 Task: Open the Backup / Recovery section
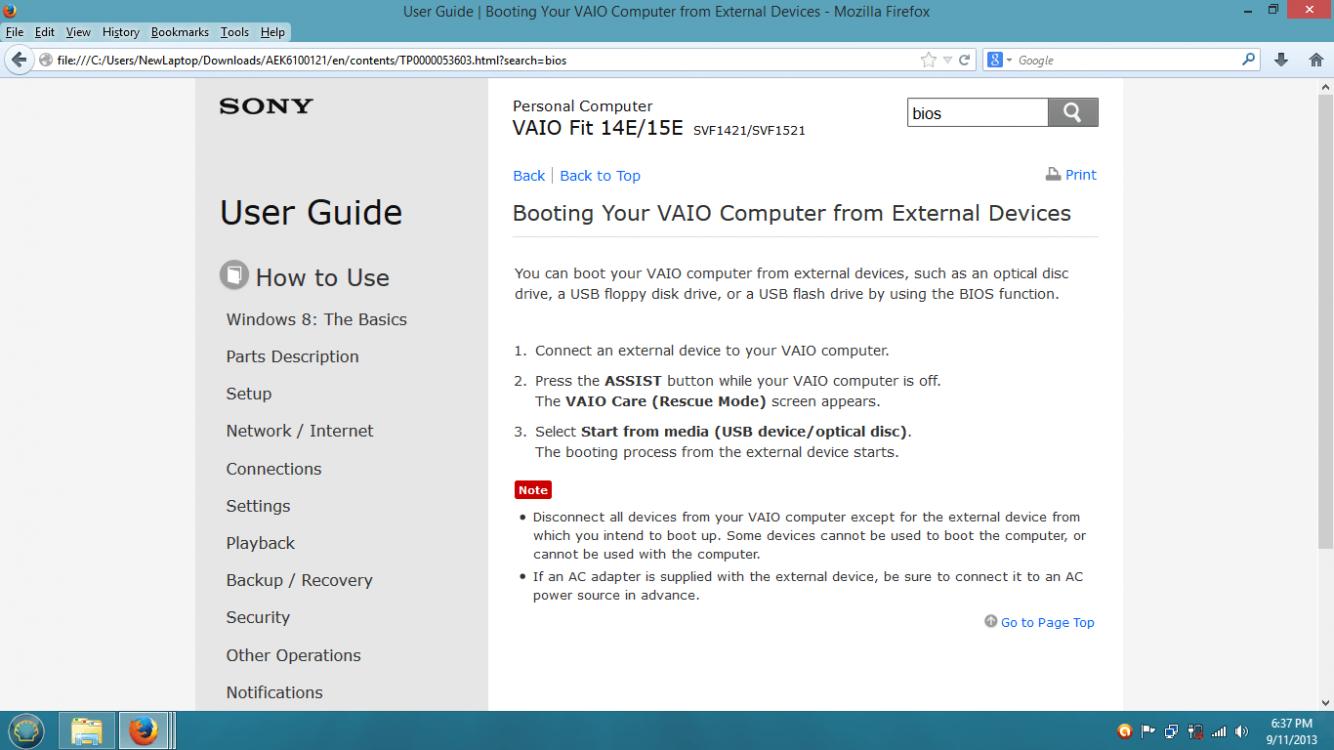299,580
